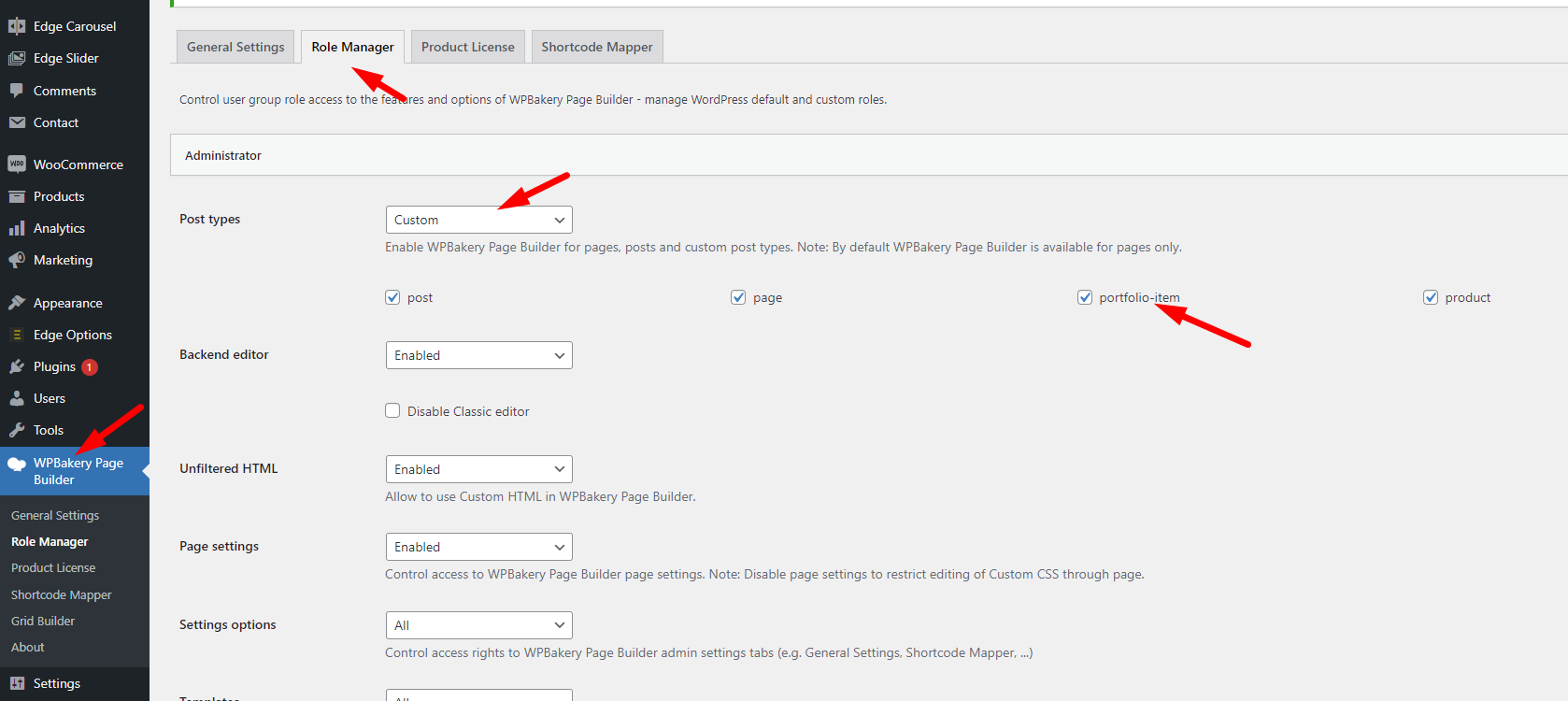Click the Unfiltered HTML label
This screenshot has height=701, width=1568.
(x=229, y=468)
